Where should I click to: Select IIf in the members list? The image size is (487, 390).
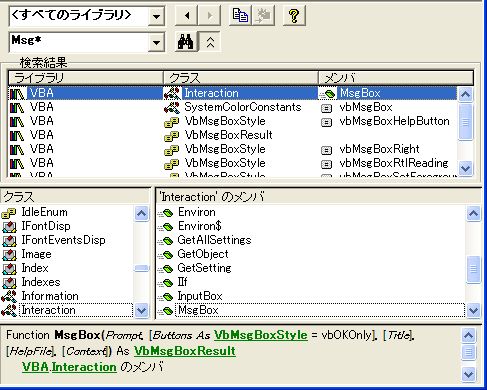[182, 282]
